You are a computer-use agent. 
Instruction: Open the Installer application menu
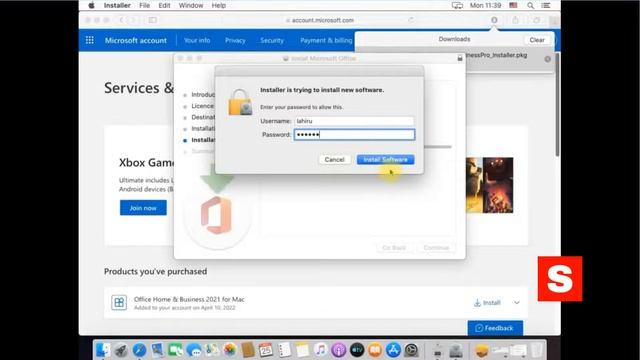click(117, 5)
